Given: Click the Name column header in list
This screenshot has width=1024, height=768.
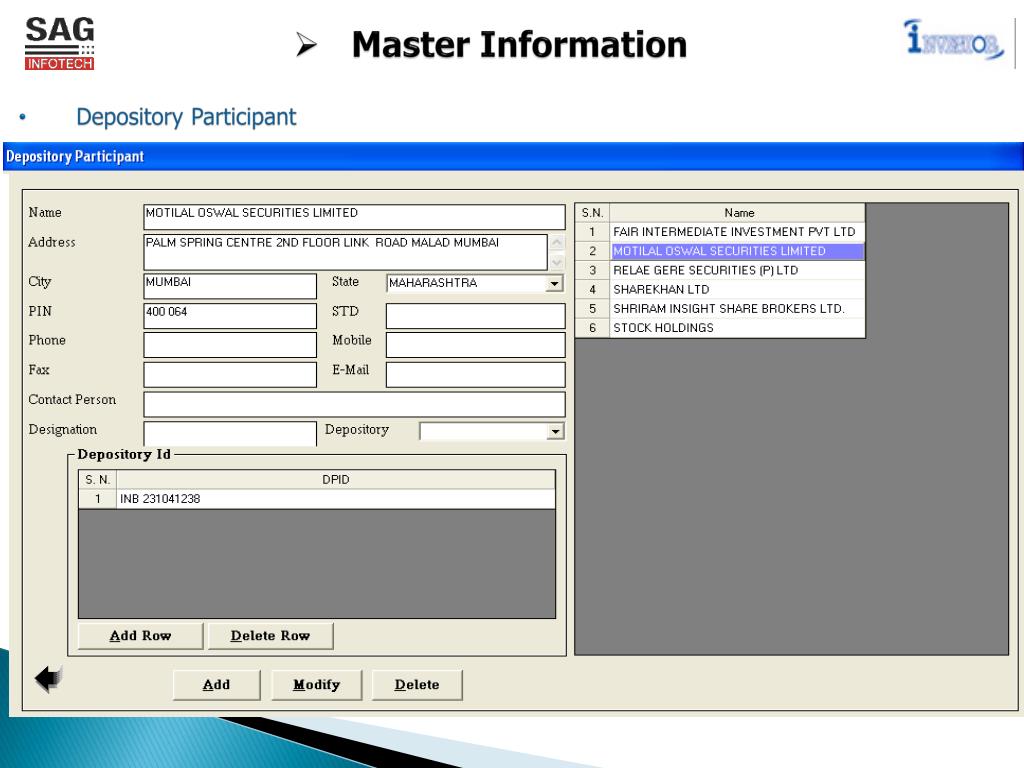Looking at the screenshot, I should (x=738, y=213).
